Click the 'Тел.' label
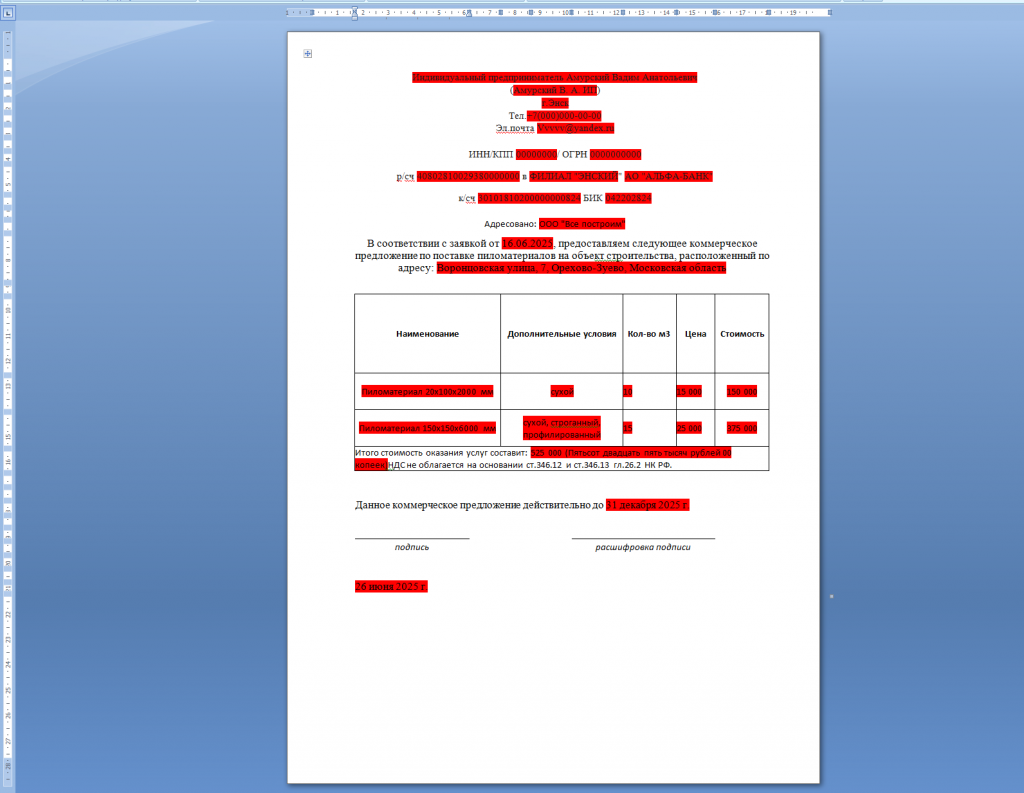1024x793 pixels. pyautogui.click(x=517, y=116)
